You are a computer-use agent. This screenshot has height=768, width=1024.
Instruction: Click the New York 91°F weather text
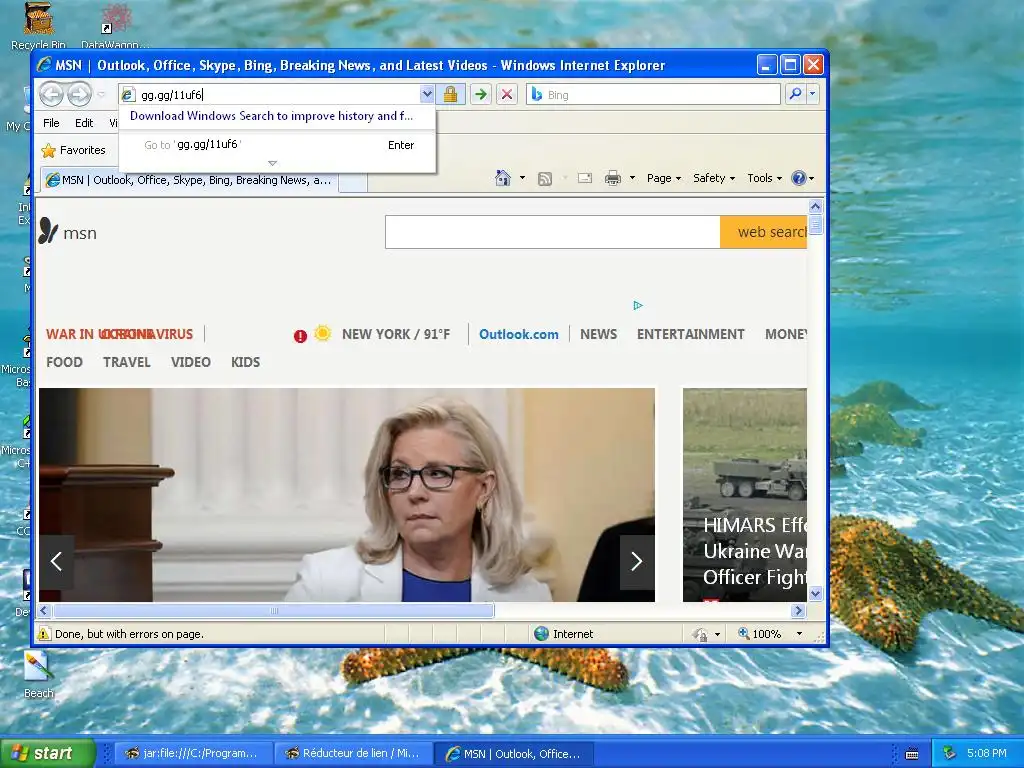[396, 334]
